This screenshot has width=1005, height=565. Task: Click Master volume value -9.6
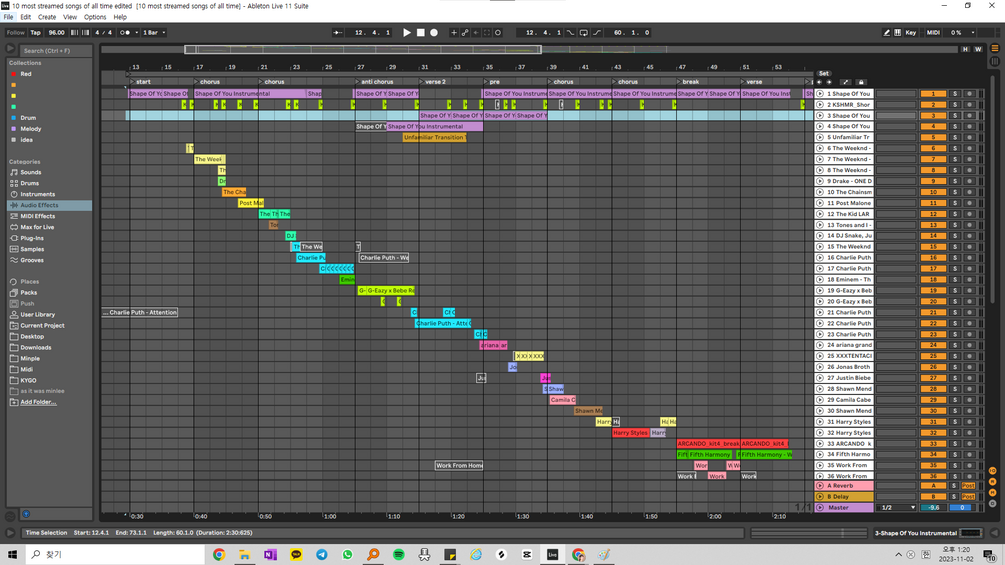pos(933,507)
